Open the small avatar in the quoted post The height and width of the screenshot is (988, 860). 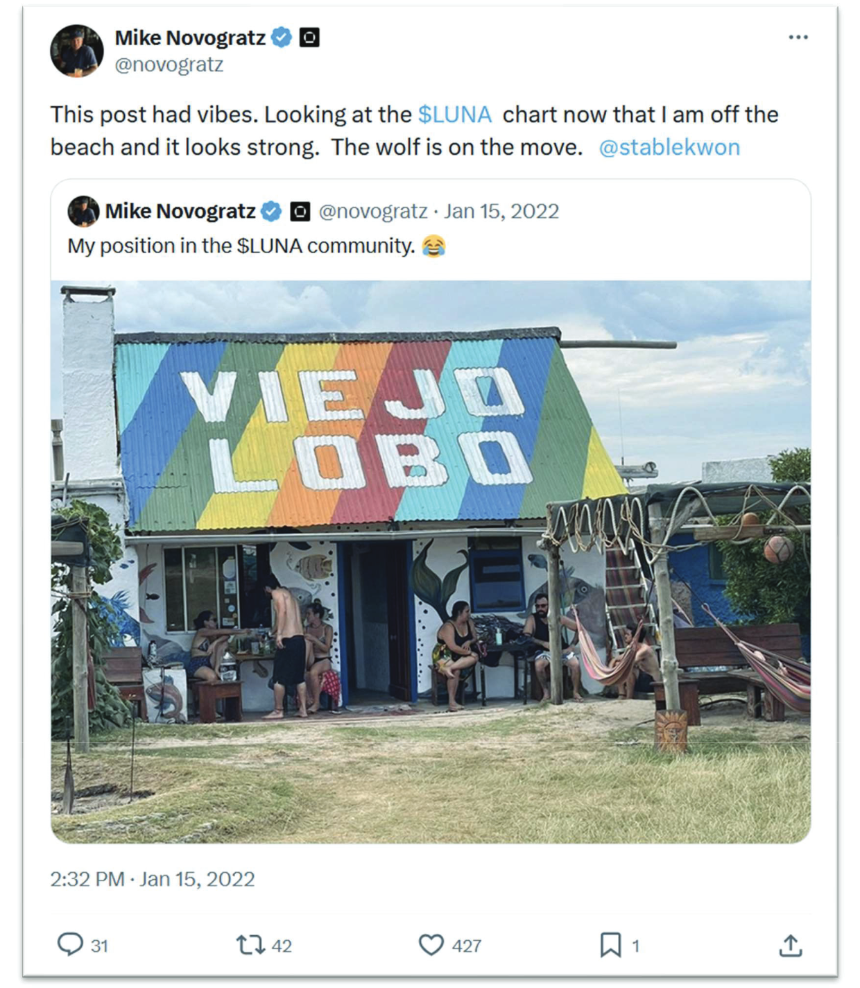tap(83, 211)
